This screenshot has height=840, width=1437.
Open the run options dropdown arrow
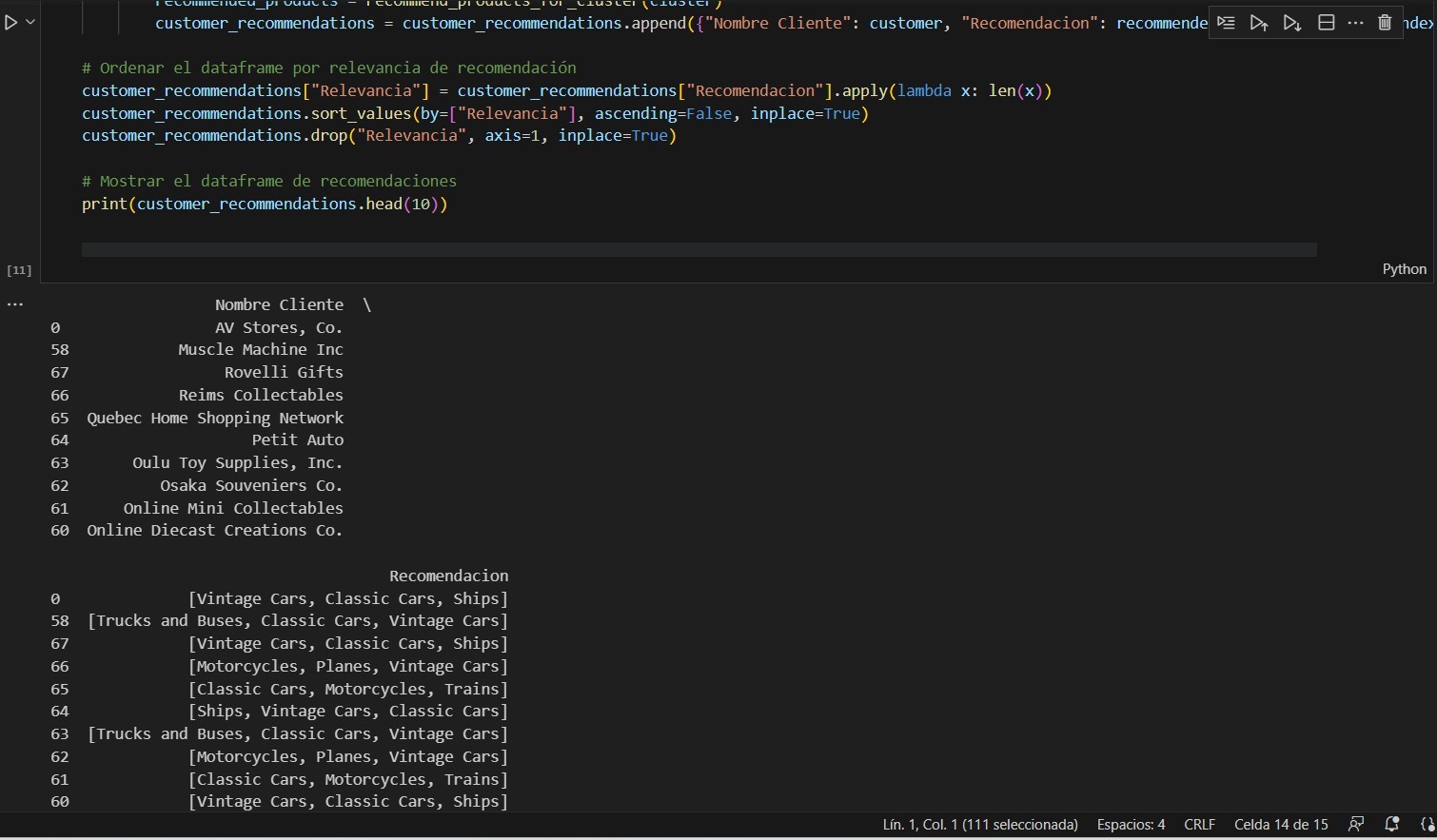click(x=30, y=22)
